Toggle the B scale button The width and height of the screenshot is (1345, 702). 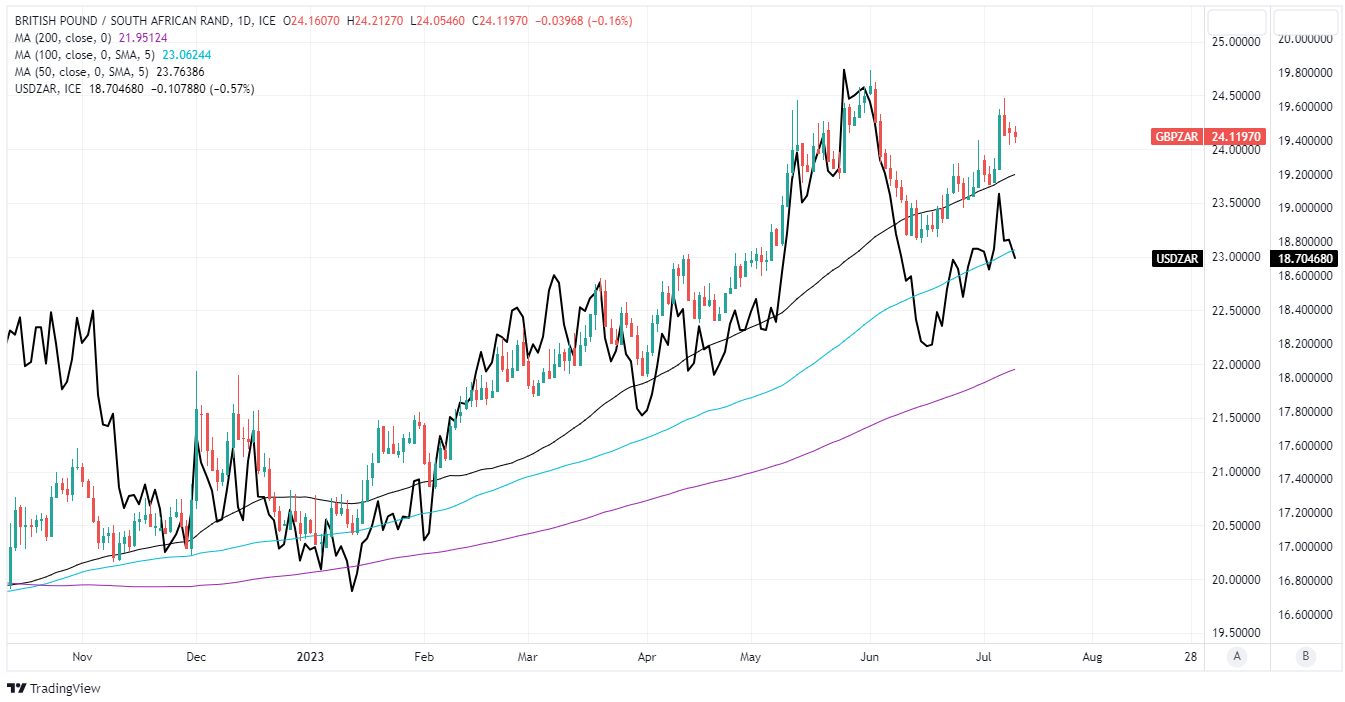click(1304, 657)
